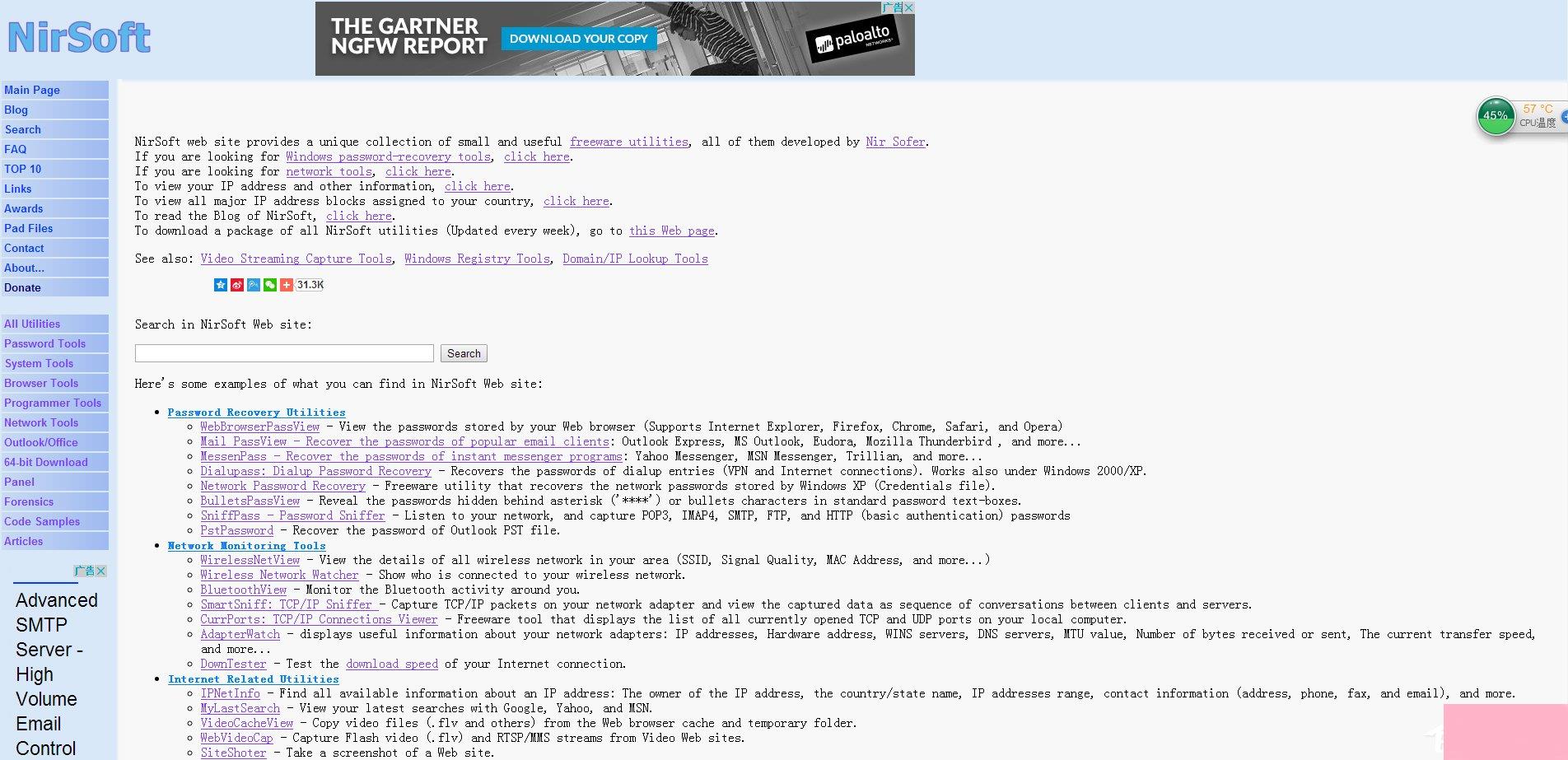Open Windows password-recovery tools link
The width and height of the screenshot is (1568, 760).
coord(389,156)
